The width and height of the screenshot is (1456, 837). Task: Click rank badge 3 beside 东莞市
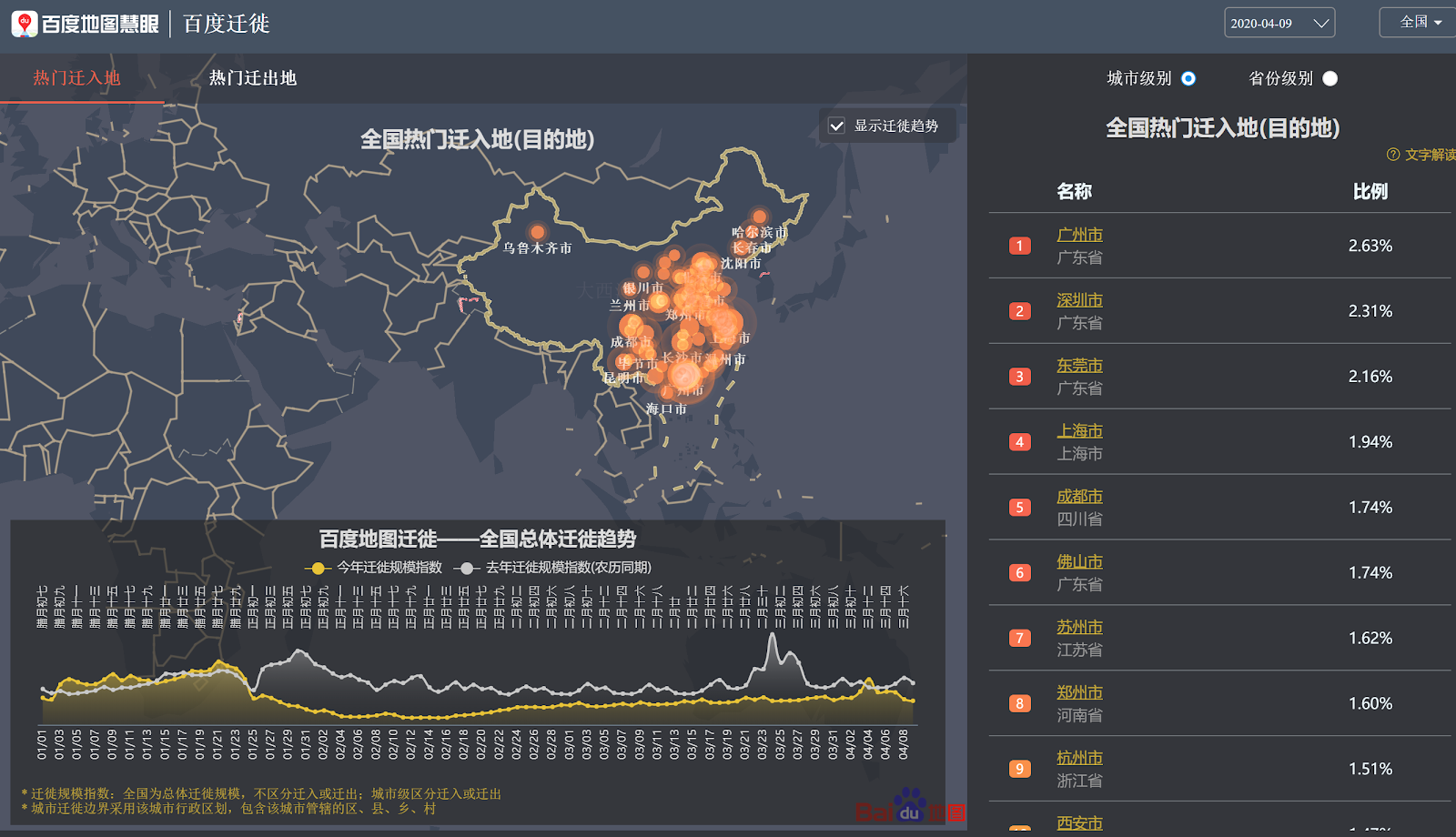click(1020, 377)
